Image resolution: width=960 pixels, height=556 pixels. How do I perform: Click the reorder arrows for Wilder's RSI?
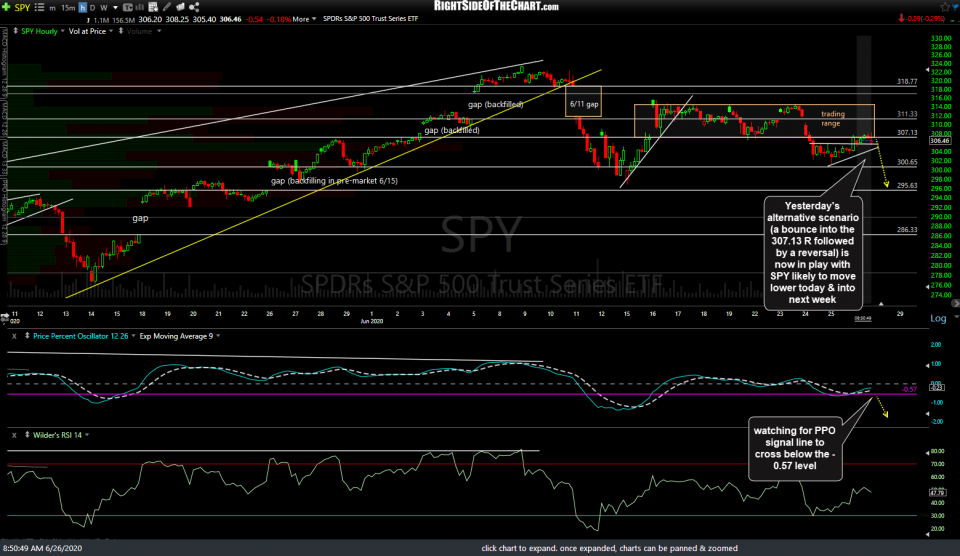tap(27, 435)
